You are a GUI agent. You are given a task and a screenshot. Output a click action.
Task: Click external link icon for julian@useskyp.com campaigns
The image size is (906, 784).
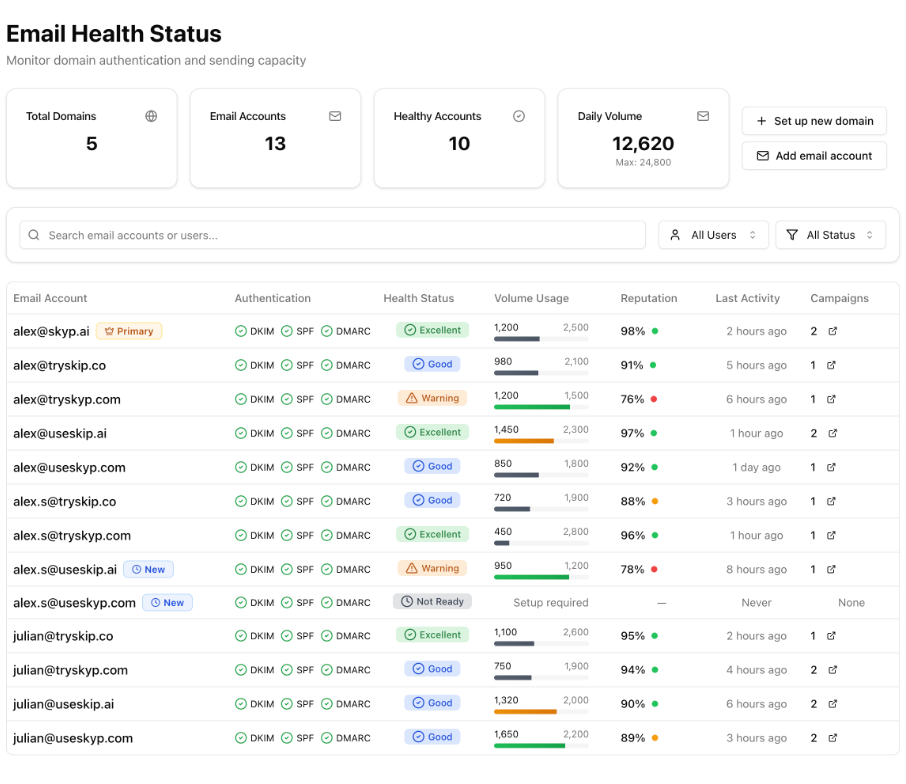click(832, 738)
